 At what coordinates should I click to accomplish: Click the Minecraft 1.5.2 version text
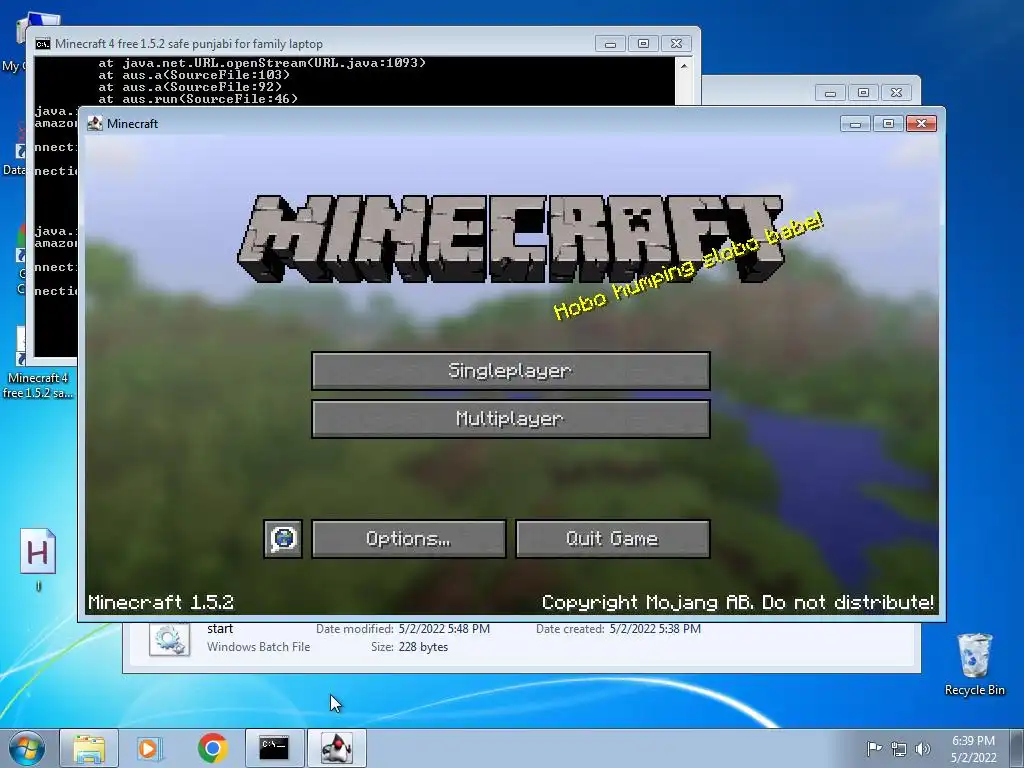(x=161, y=602)
